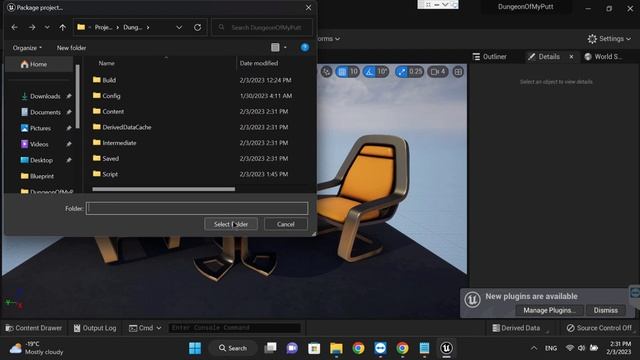Refresh the folder listing
640x360 pixels.
(198, 27)
